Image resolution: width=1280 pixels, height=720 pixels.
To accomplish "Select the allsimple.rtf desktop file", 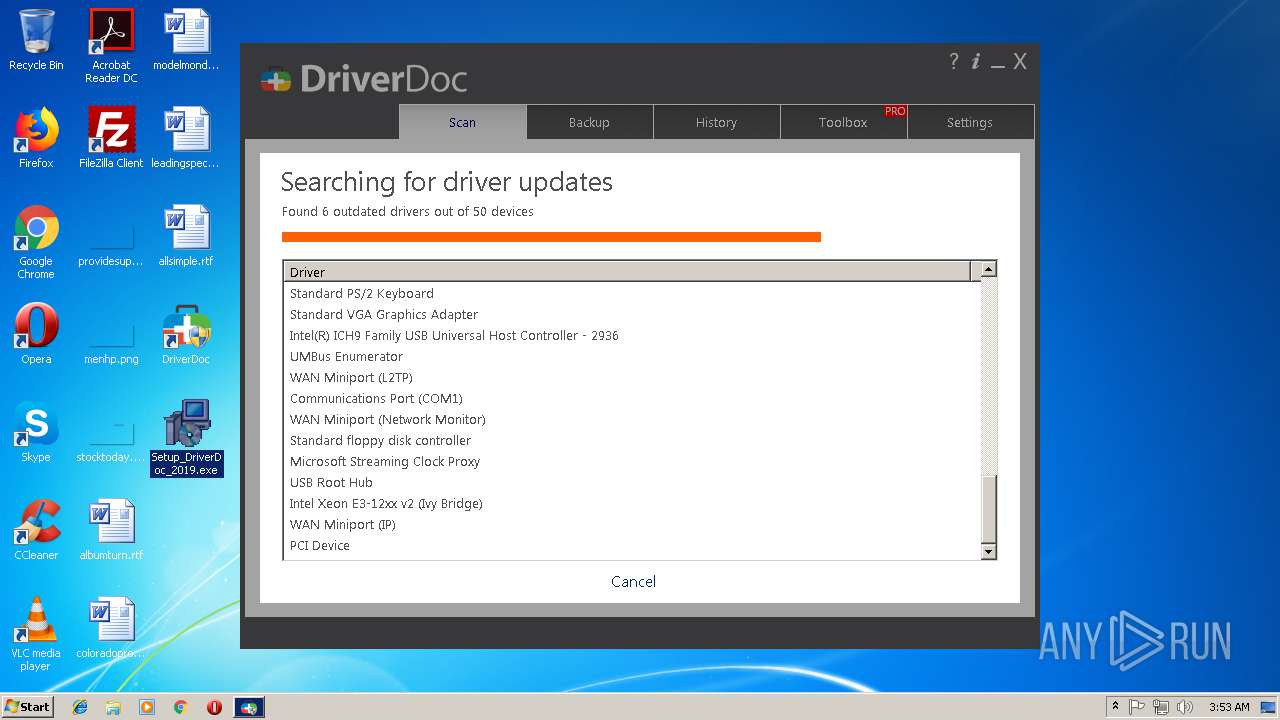I will (186, 236).
